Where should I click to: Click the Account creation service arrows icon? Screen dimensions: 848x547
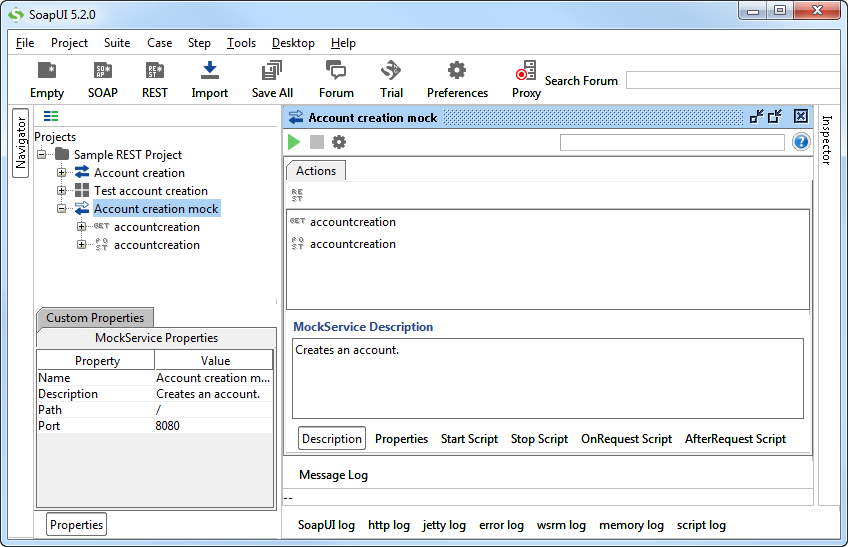point(82,172)
